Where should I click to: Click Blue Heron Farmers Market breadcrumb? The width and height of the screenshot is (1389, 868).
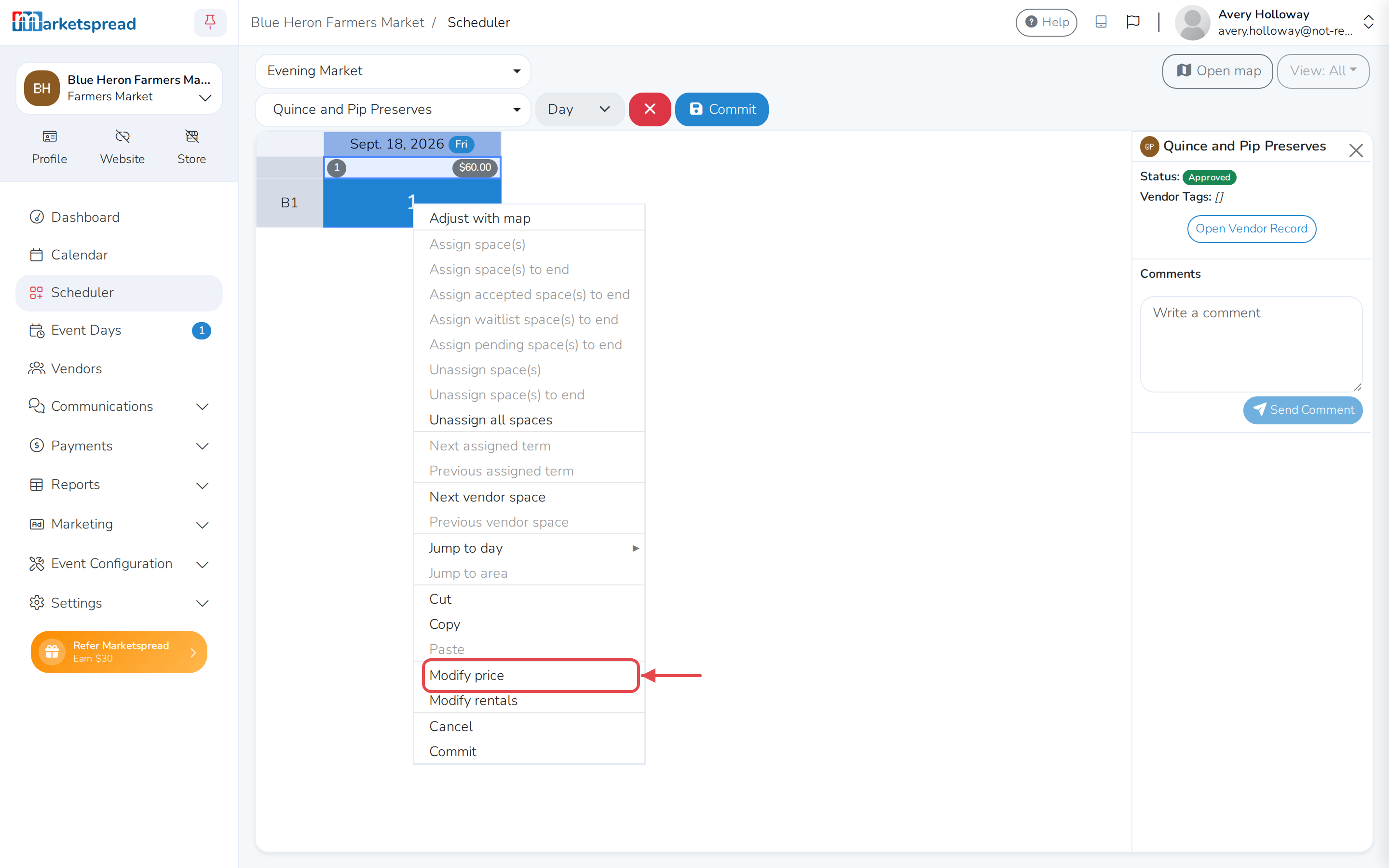[338, 22]
